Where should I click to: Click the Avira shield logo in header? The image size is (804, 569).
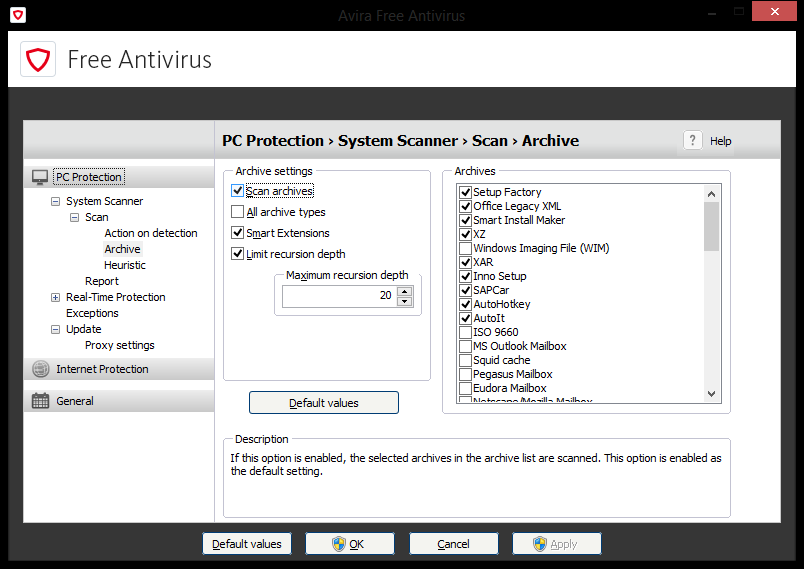tap(38, 59)
